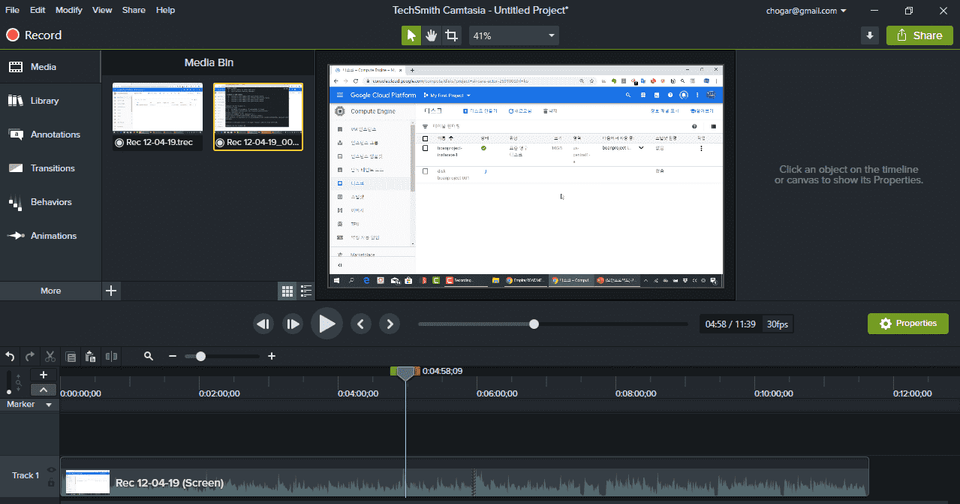Open the Animations panel
The image size is (960, 504).
[50, 235]
